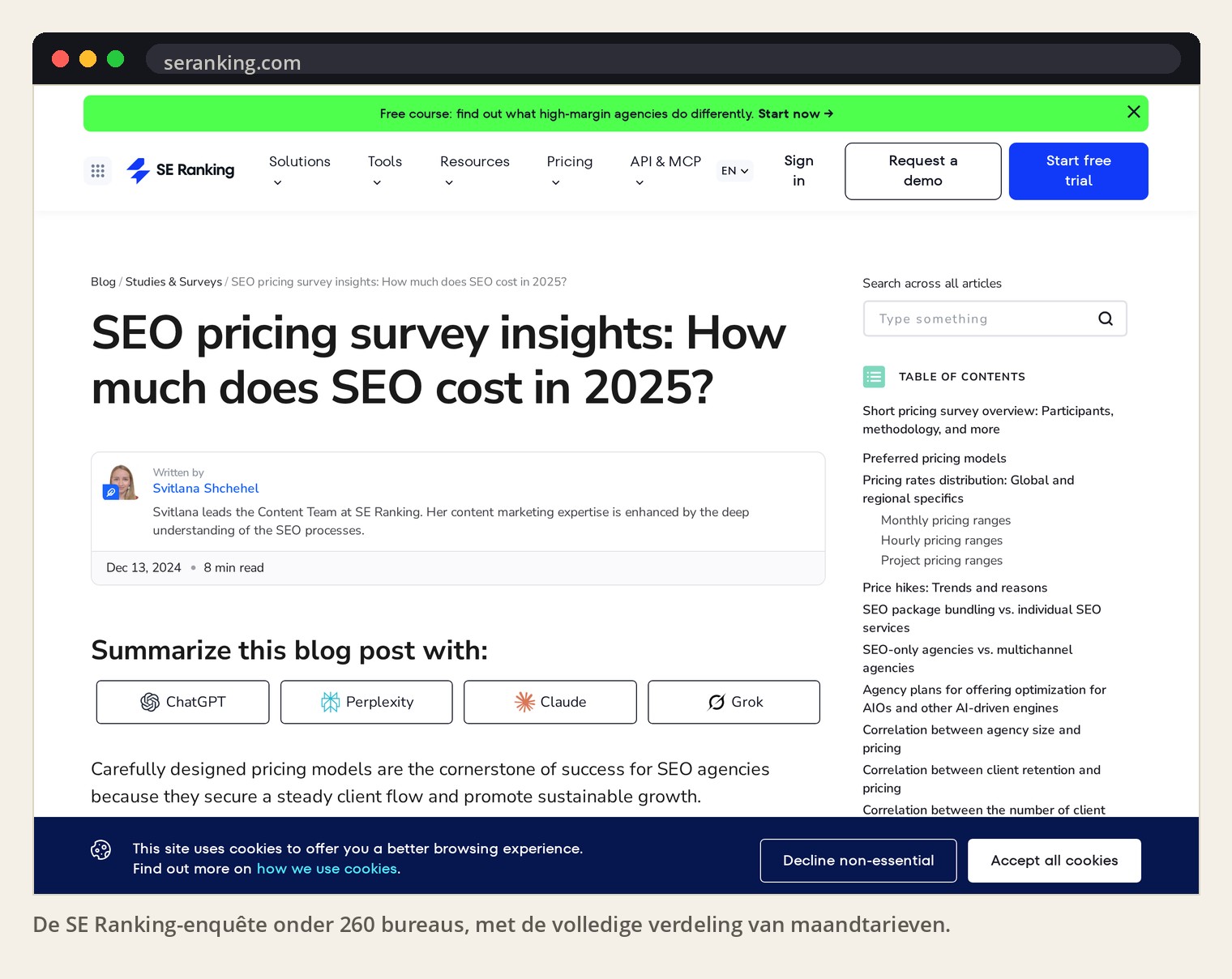Jump to Pricing rates distribution section
Image resolution: width=1232 pixels, height=979 pixels.
point(969,489)
